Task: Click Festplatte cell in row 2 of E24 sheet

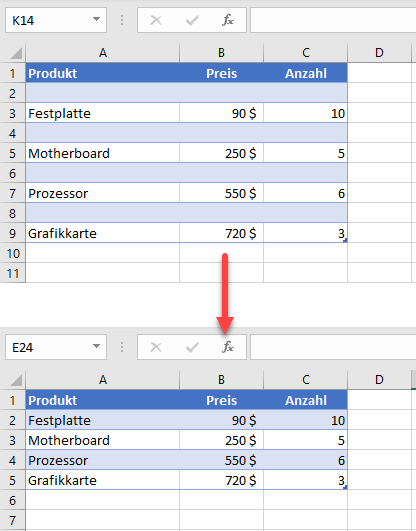Action: coord(103,420)
